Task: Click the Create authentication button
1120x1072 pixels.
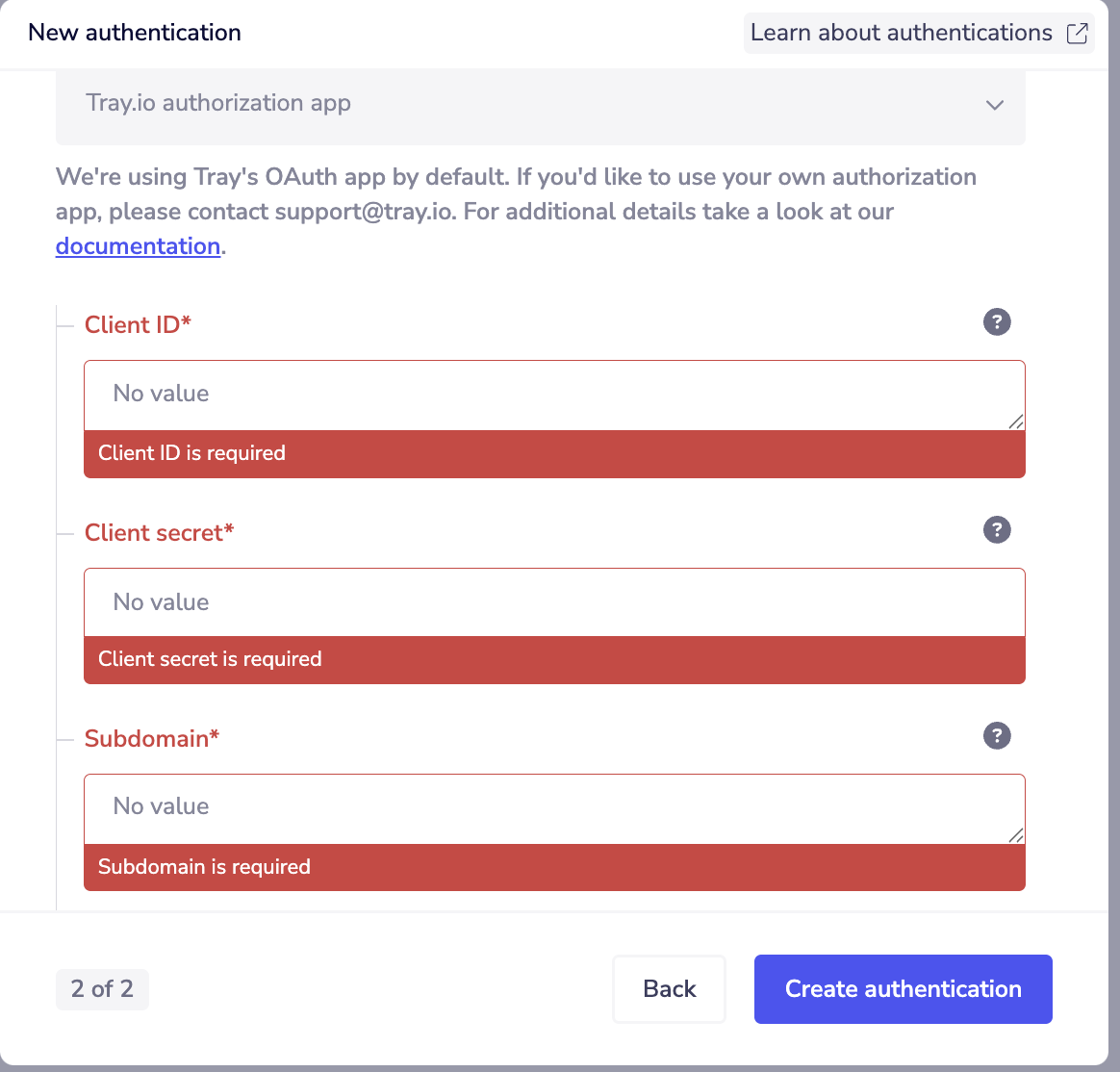Action: (903, 988)
